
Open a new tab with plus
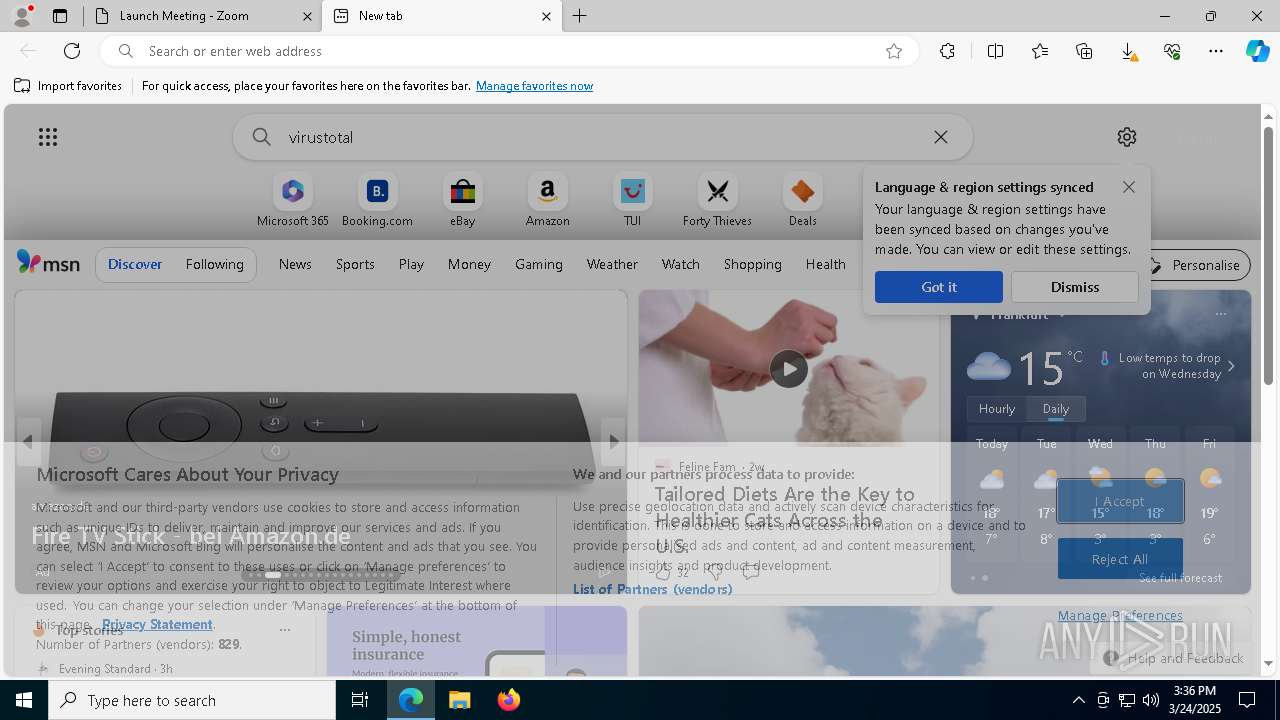[580, 16]
